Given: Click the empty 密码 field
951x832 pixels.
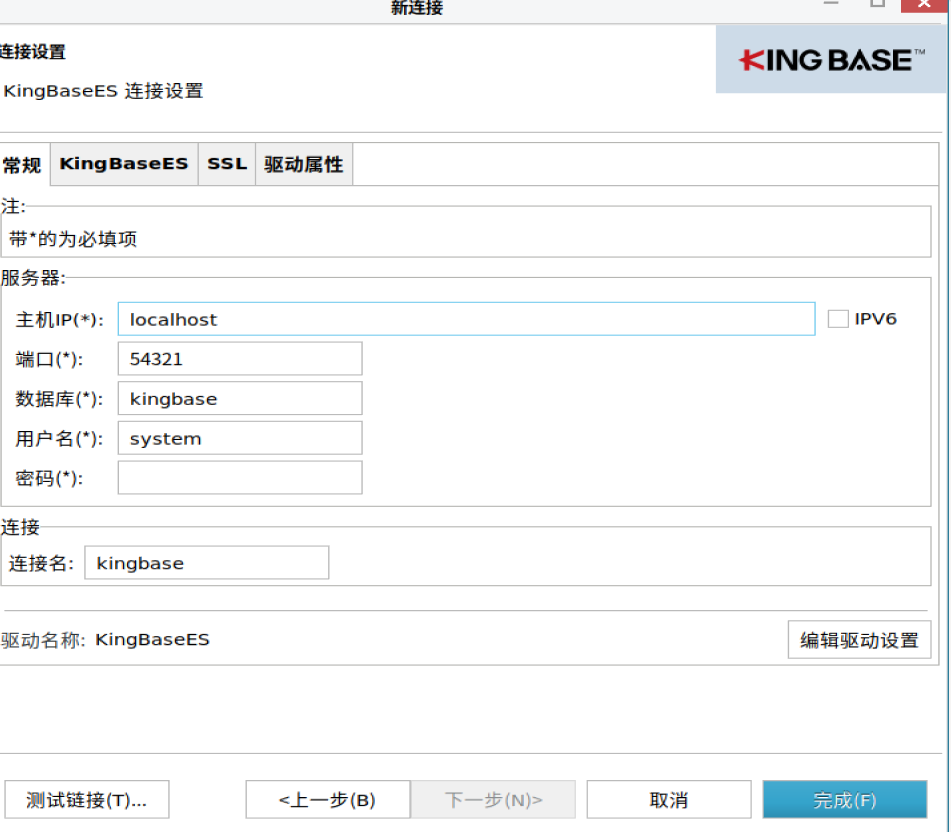Looking at the screenshot, I should tap(240, 478).
